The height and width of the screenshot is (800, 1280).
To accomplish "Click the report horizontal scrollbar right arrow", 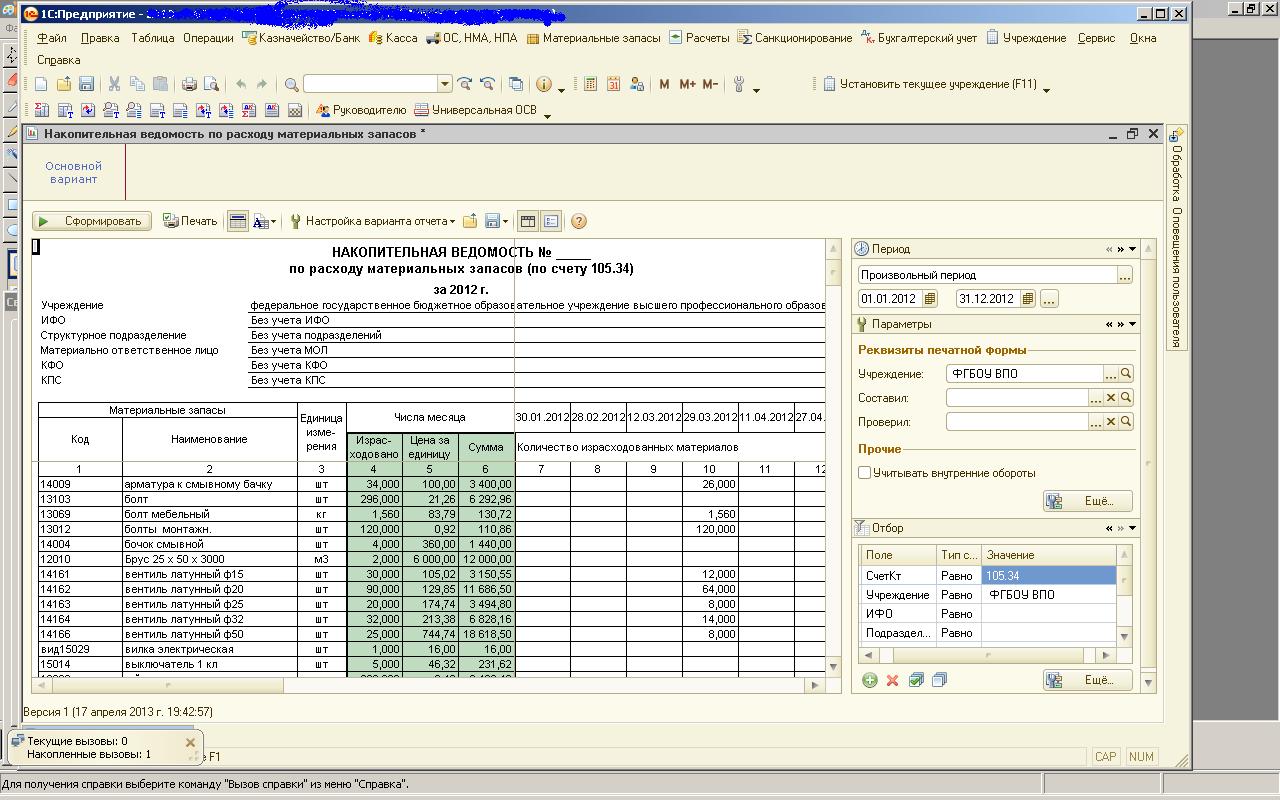I will [x=816, y=685].
